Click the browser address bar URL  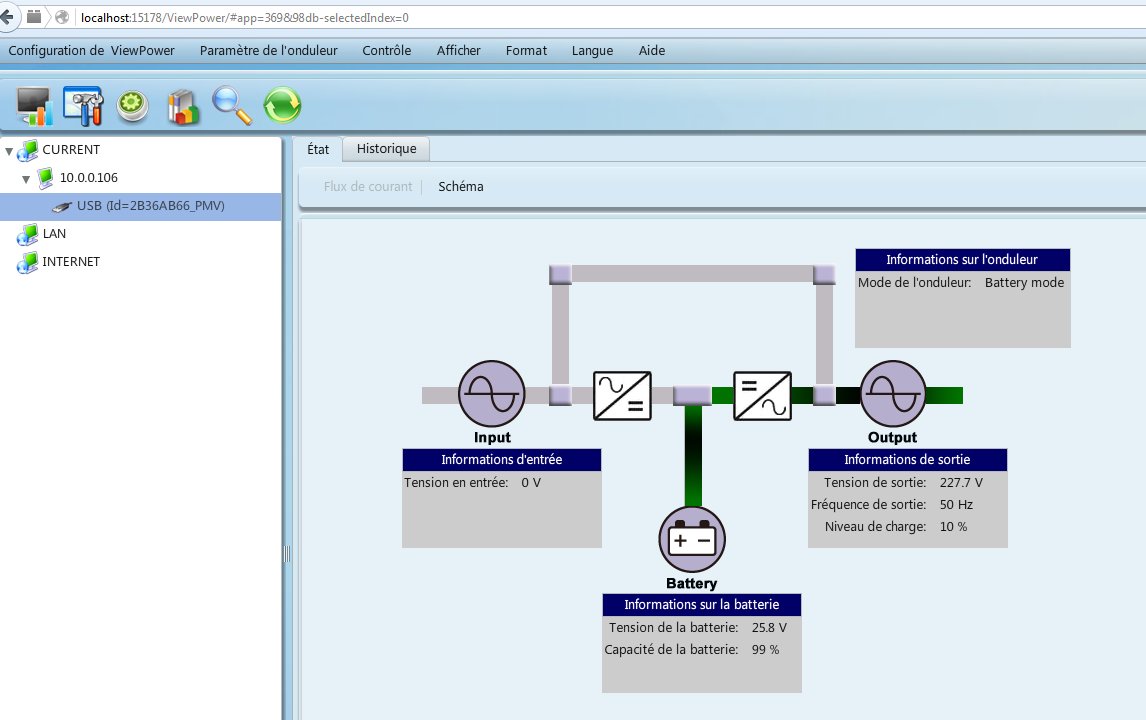click(x=244, y=17)
